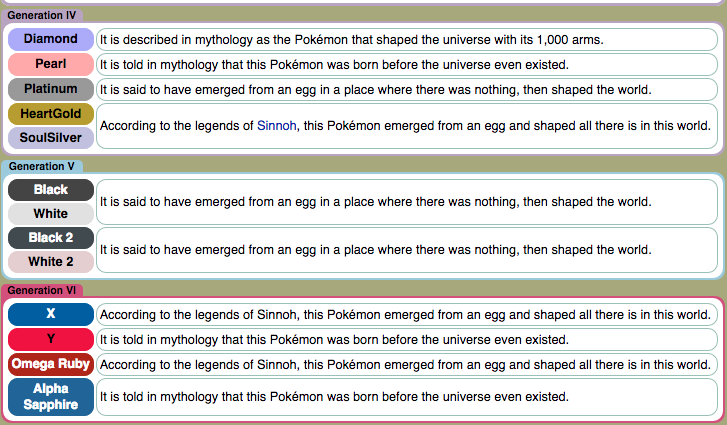Click the X version label
This screenshot has height=425, width=727.
pyautogui.click(x=51, y=314)
